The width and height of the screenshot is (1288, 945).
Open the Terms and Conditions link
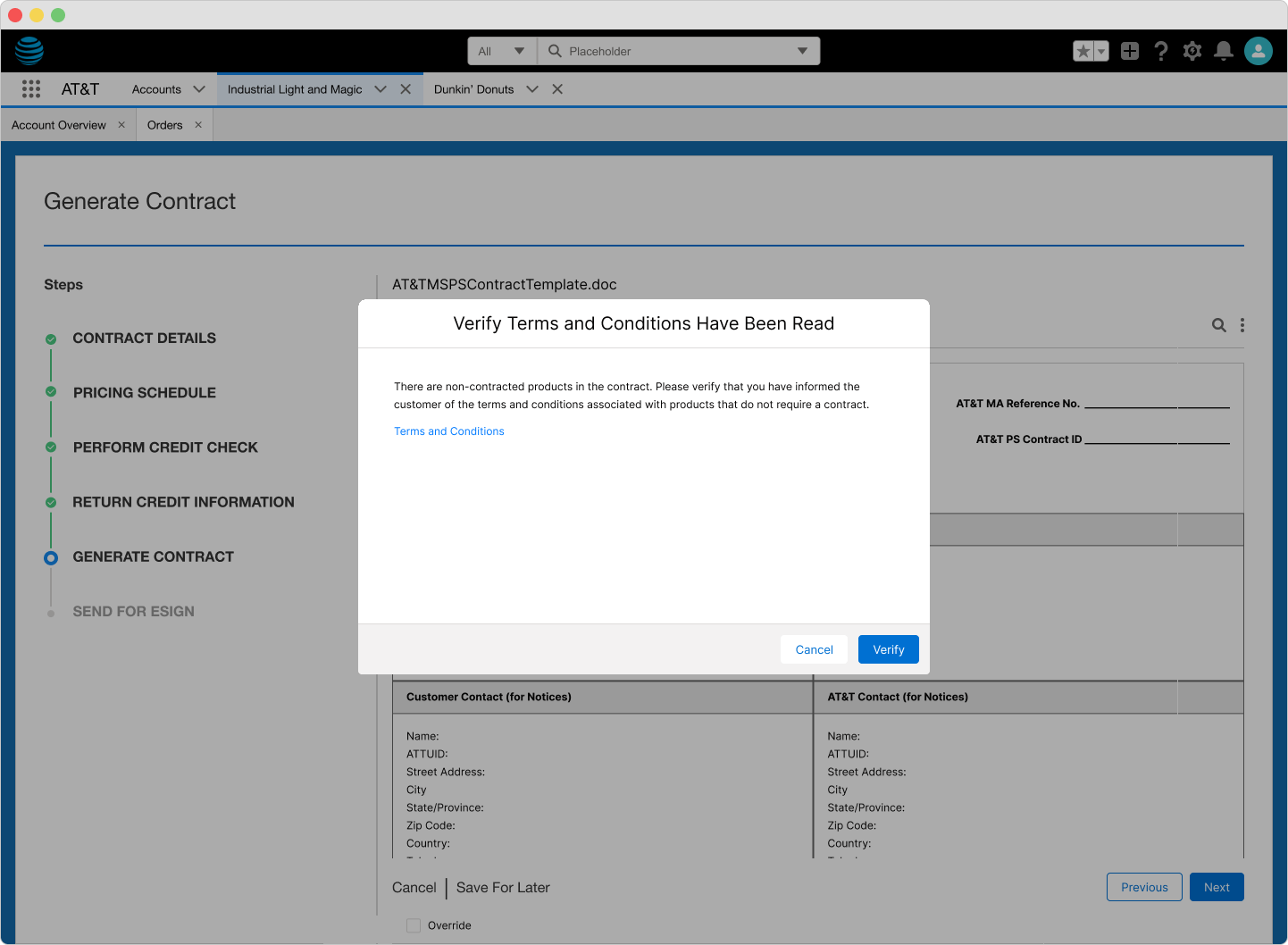click(x=449, y=431)
